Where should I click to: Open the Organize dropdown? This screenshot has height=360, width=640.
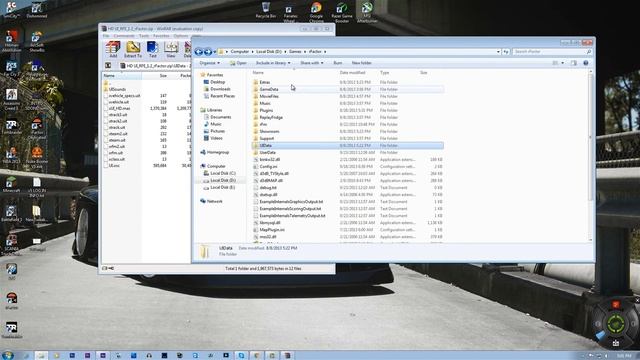(209, 63)
